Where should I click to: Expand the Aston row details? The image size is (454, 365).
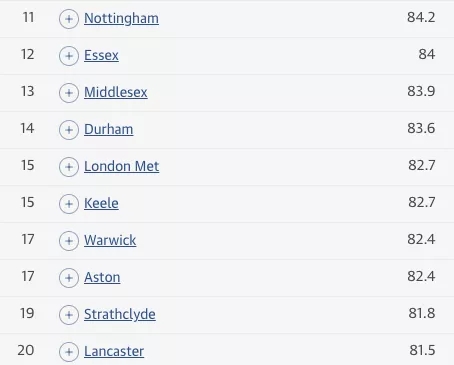pos(69,278)
